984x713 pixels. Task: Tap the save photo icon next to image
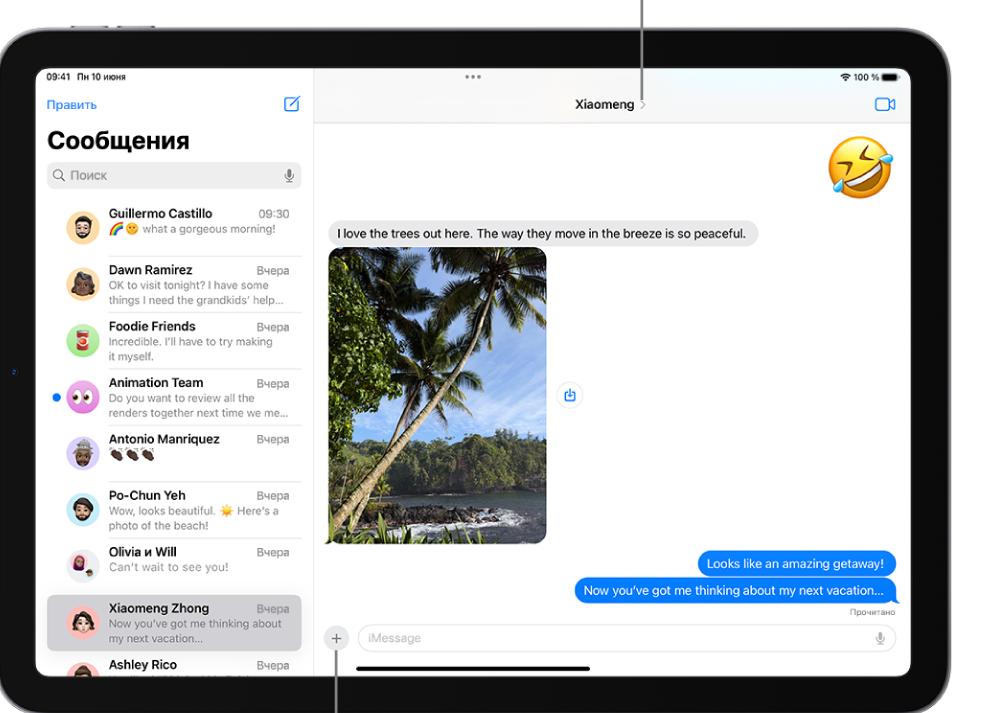[570, 395]
